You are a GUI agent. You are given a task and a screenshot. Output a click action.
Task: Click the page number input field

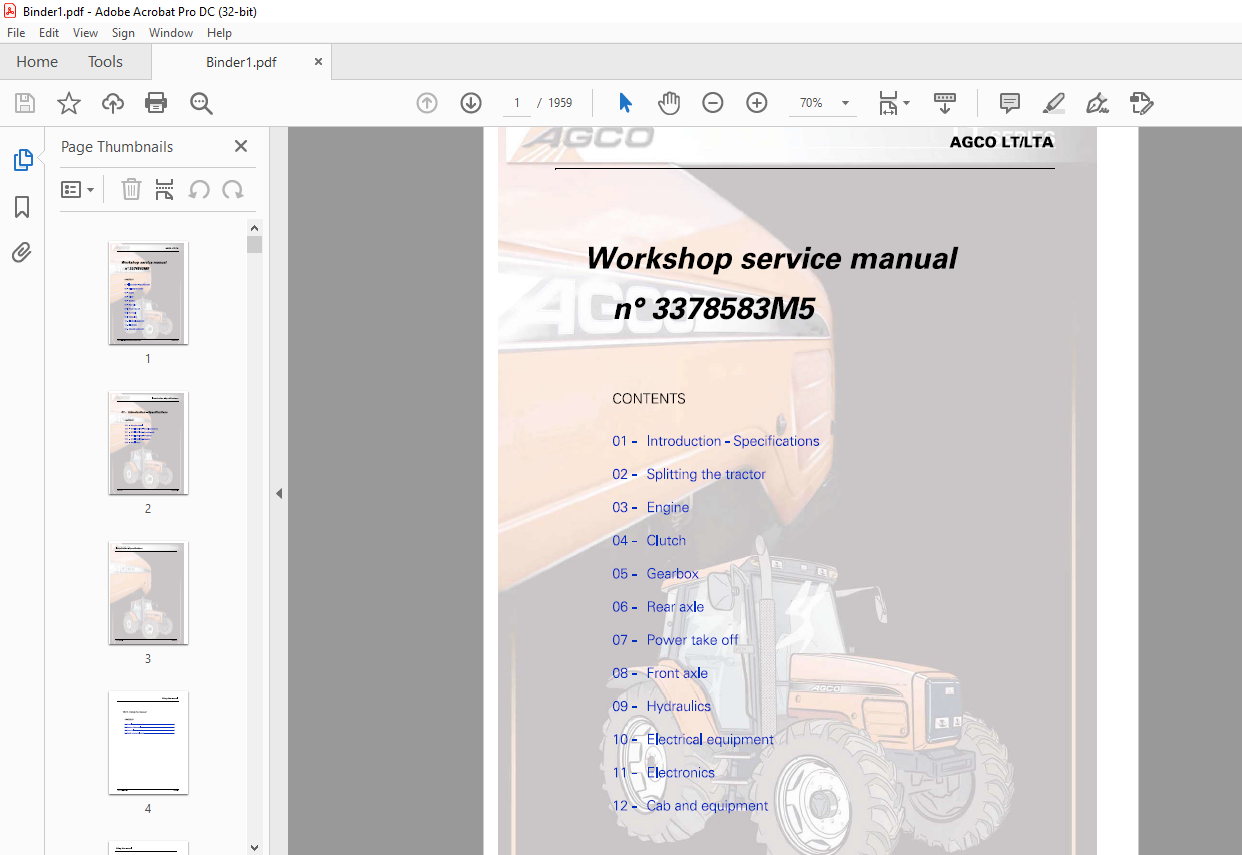pos(517,103)
